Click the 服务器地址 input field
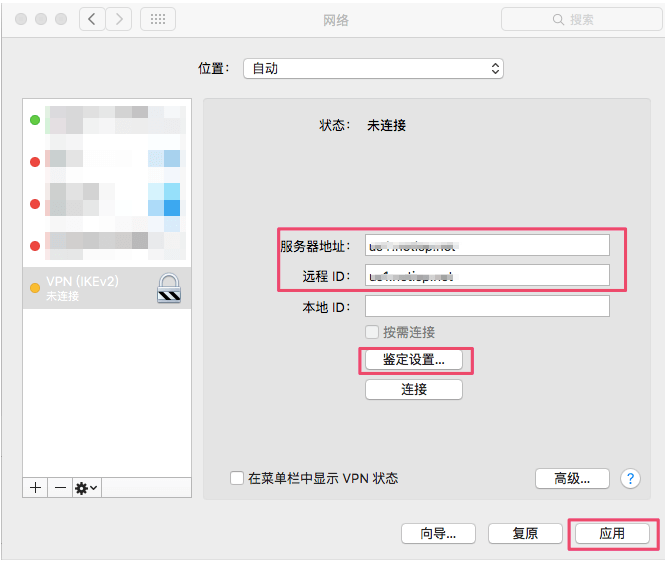The image size is (665, 561). 487,246
